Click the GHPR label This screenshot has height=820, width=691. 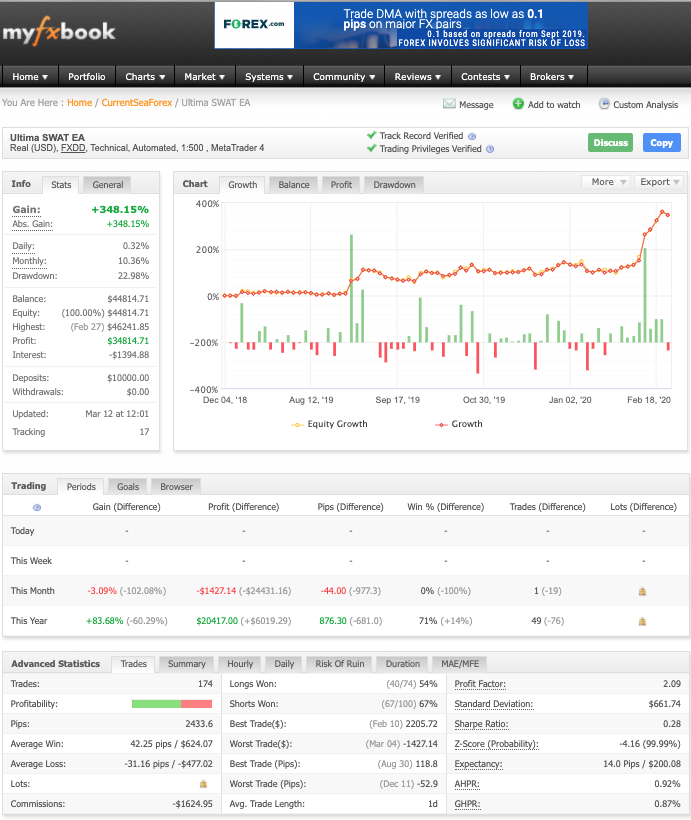click(x=467, y=804)
